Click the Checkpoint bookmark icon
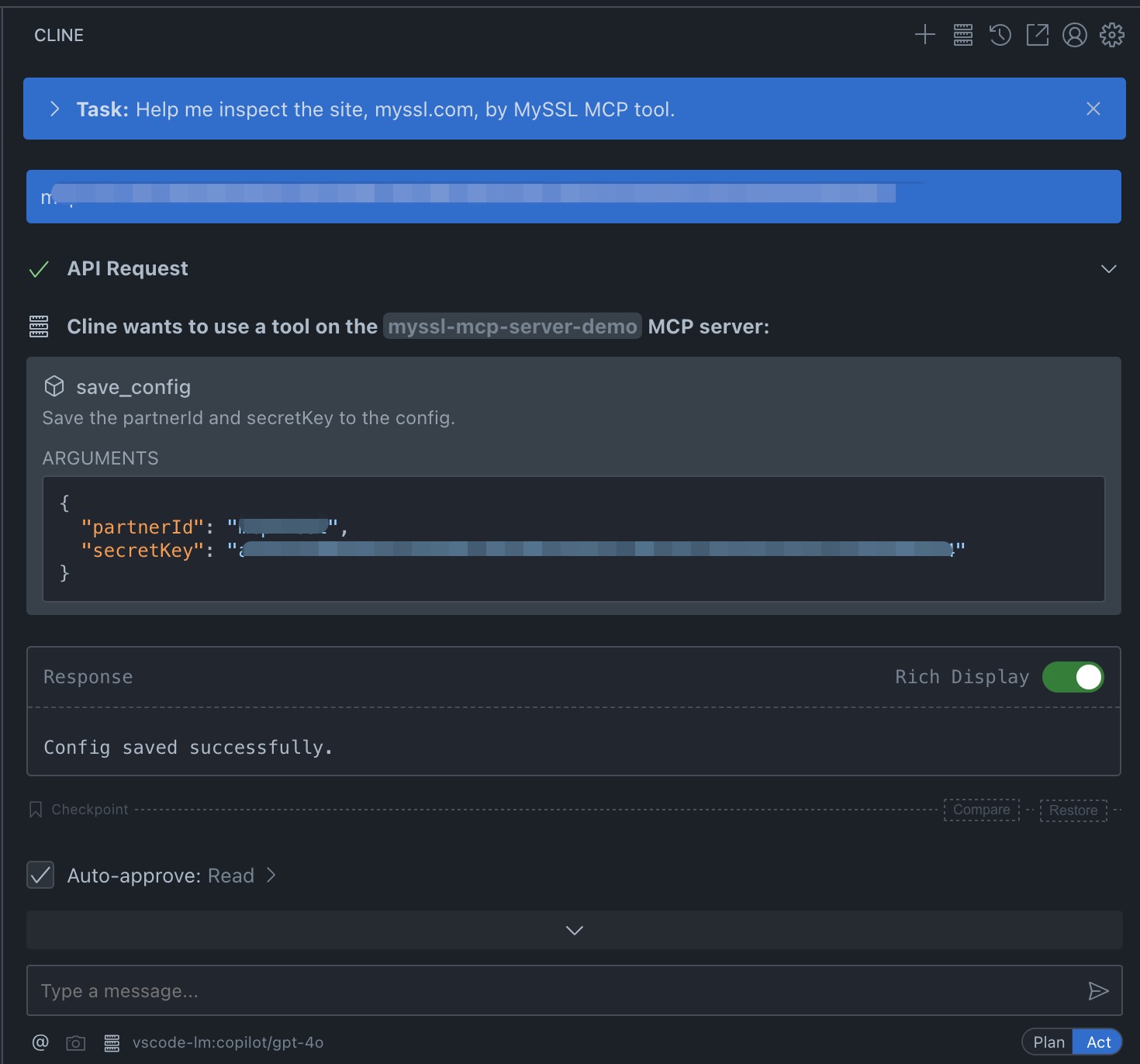 [x=36, y=810]
